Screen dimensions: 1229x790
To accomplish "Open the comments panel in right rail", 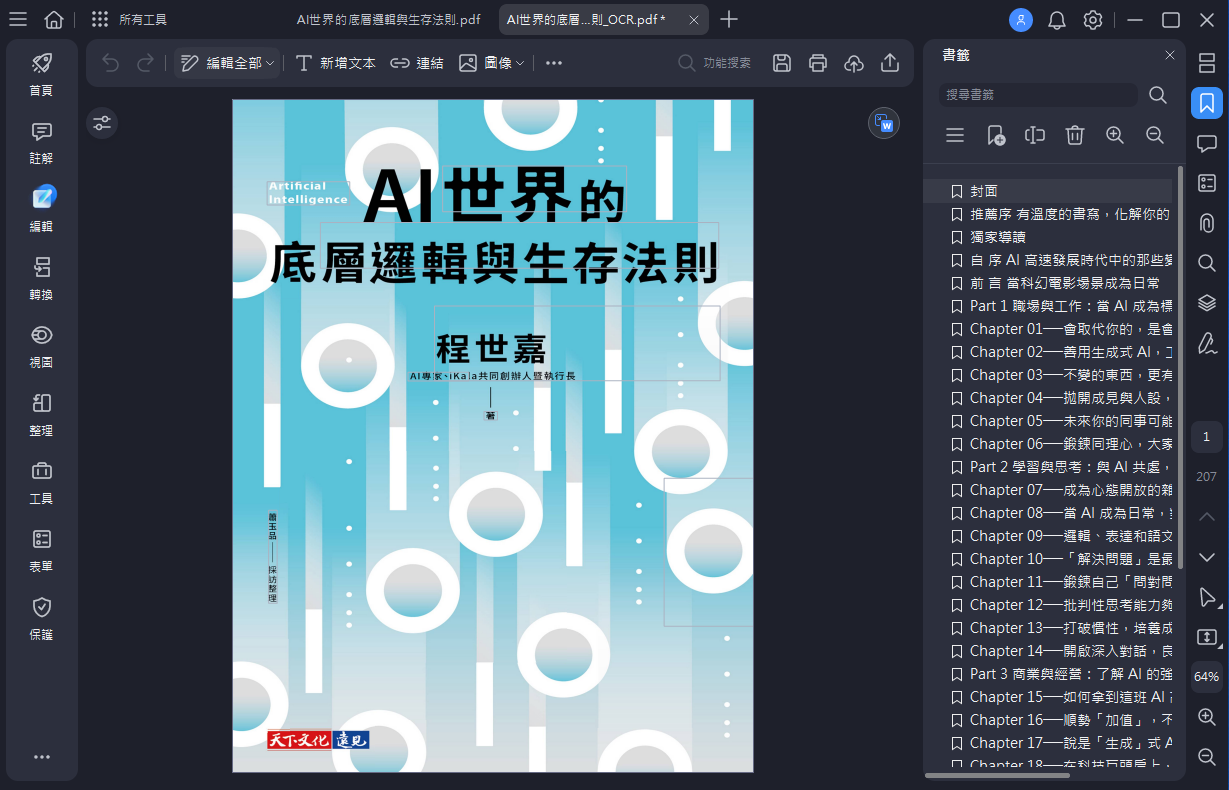I will click(x=1207, y=143).
